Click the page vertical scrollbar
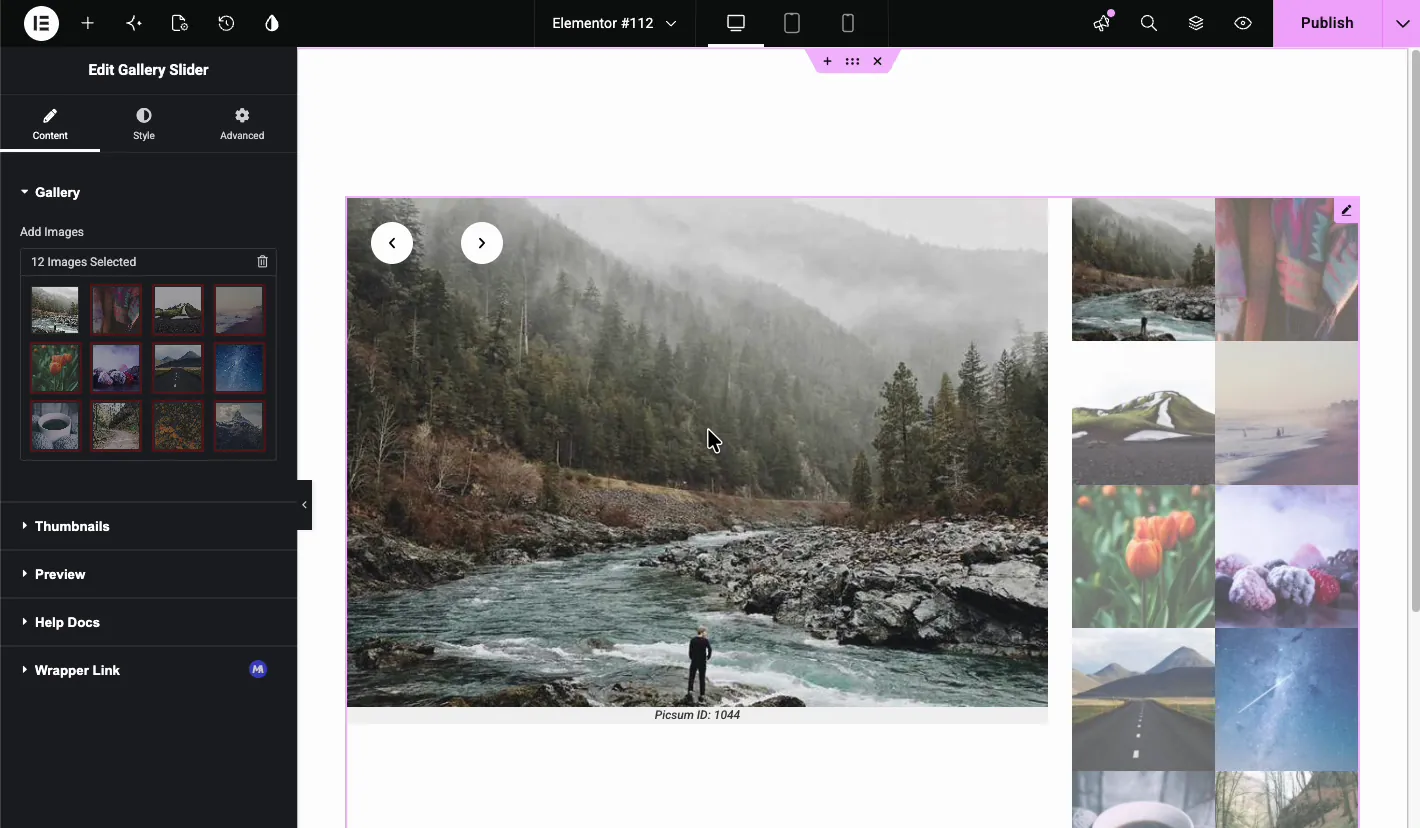 click(x=1414, y=330)
